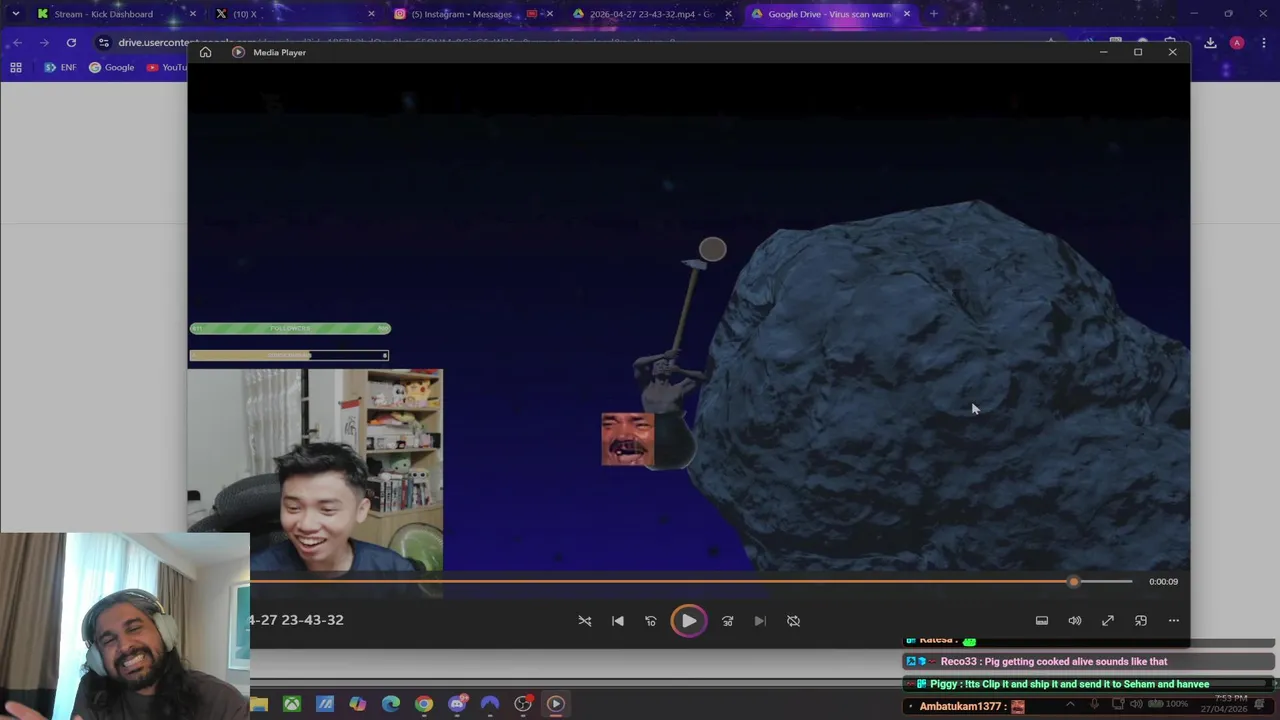Switch to mini player view

[1141, 621]
